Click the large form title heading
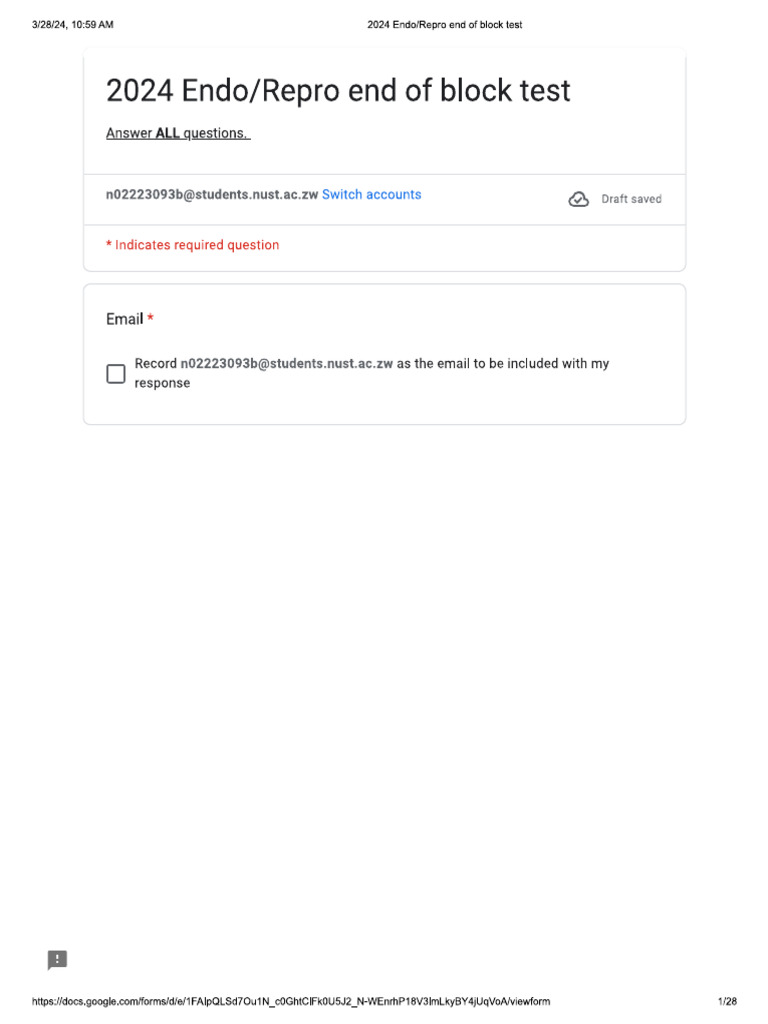768x1024 pixels. click(x=338, y=91)
